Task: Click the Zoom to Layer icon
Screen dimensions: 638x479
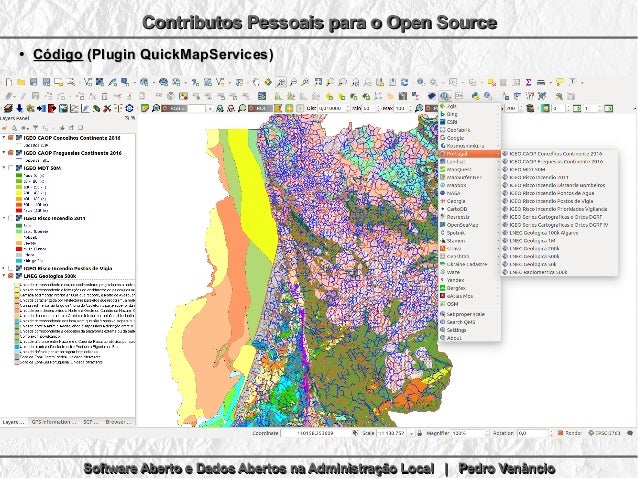Action: click(343, 82)
